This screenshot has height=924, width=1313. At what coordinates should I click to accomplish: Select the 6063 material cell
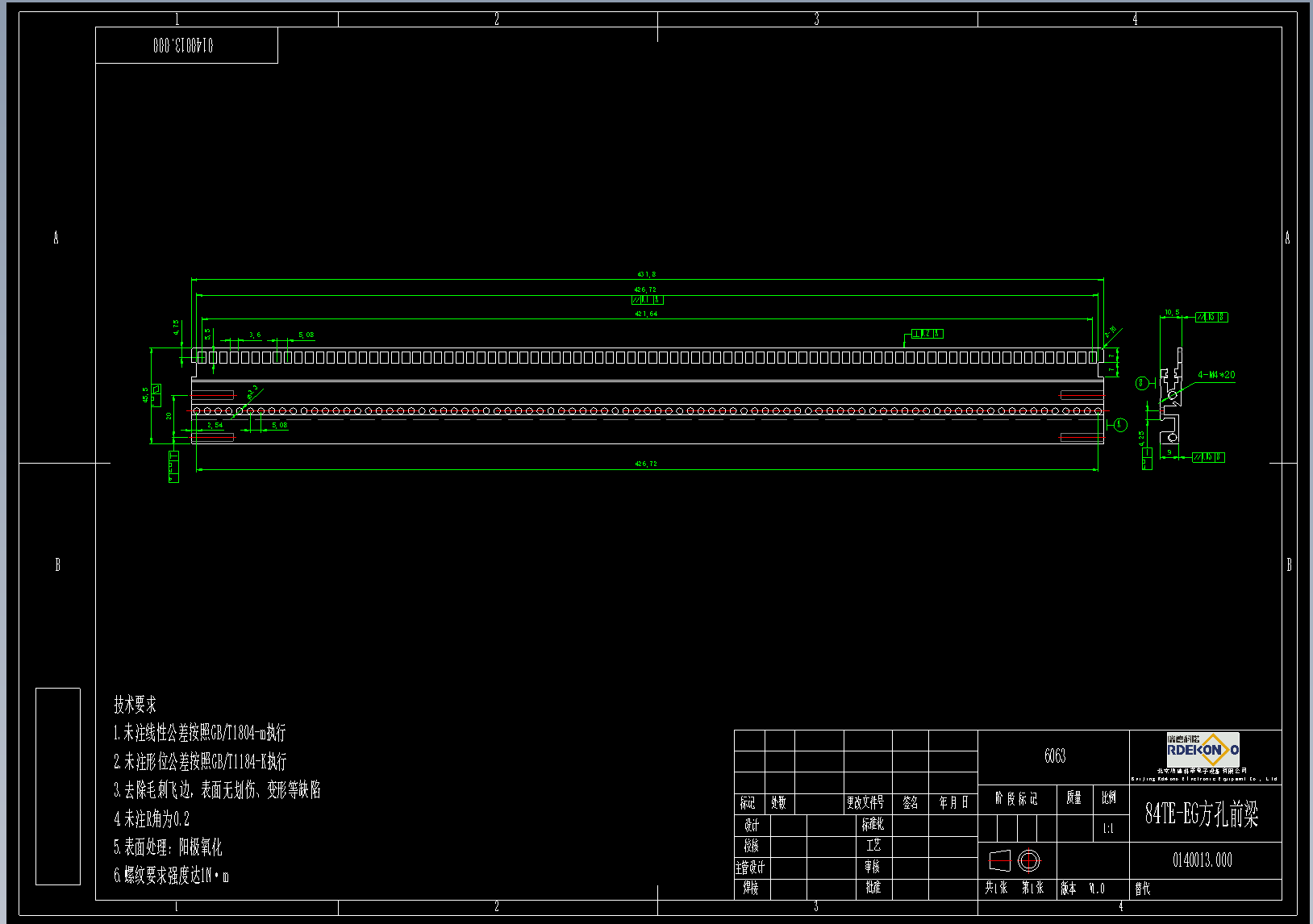point(1053,757)
